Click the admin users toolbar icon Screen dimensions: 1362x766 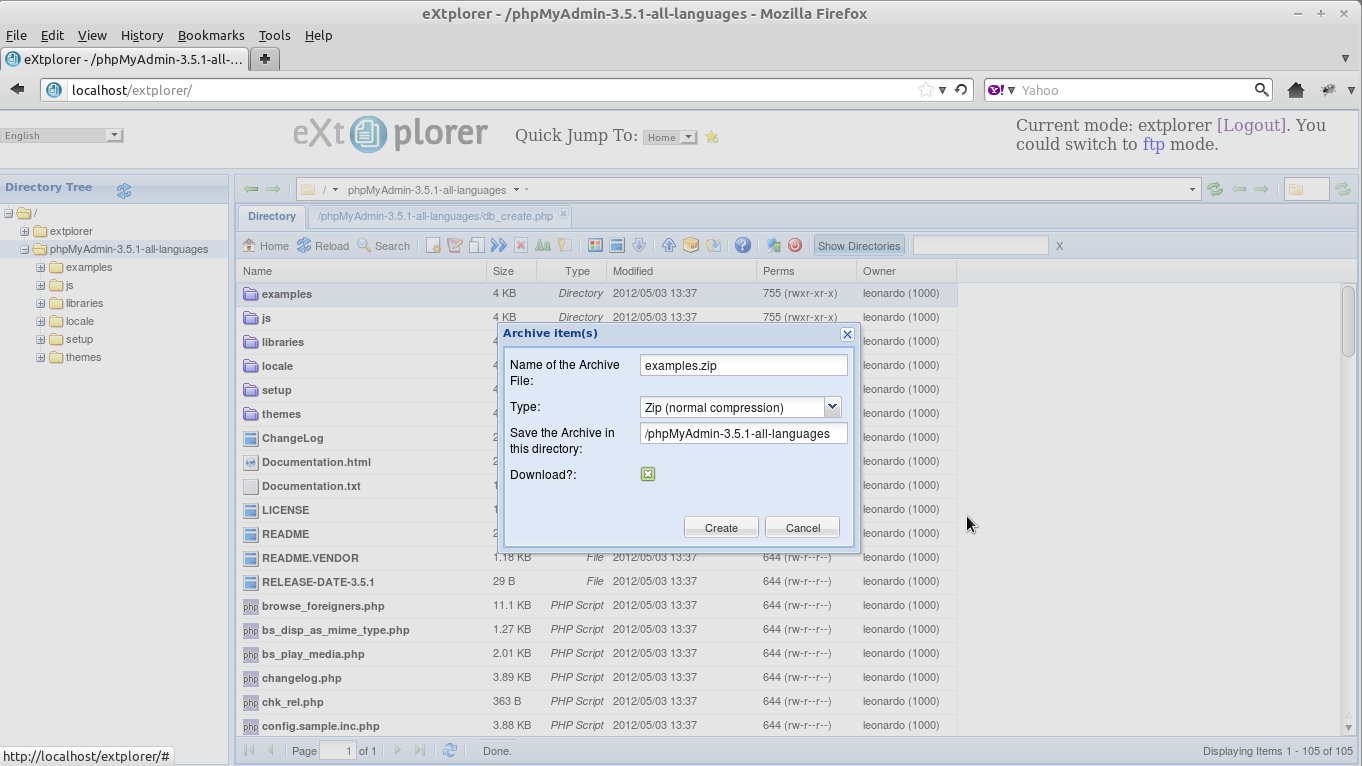(773, 246)
